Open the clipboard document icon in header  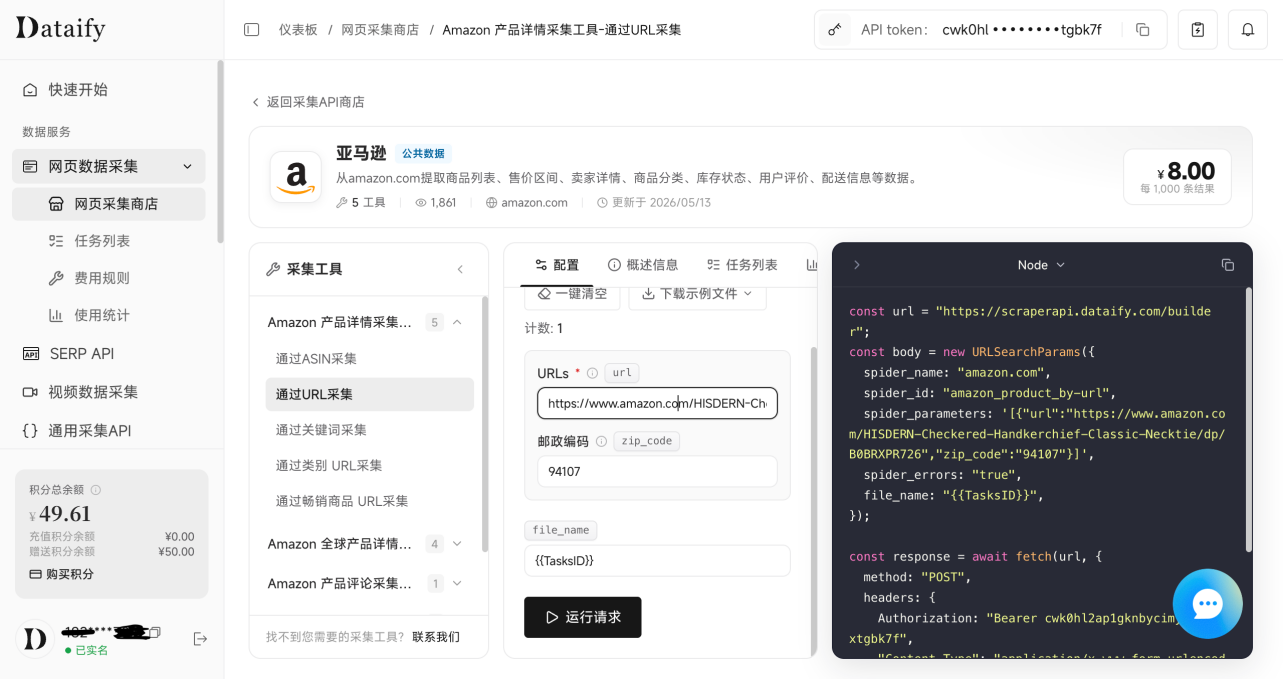(1198, 30)
